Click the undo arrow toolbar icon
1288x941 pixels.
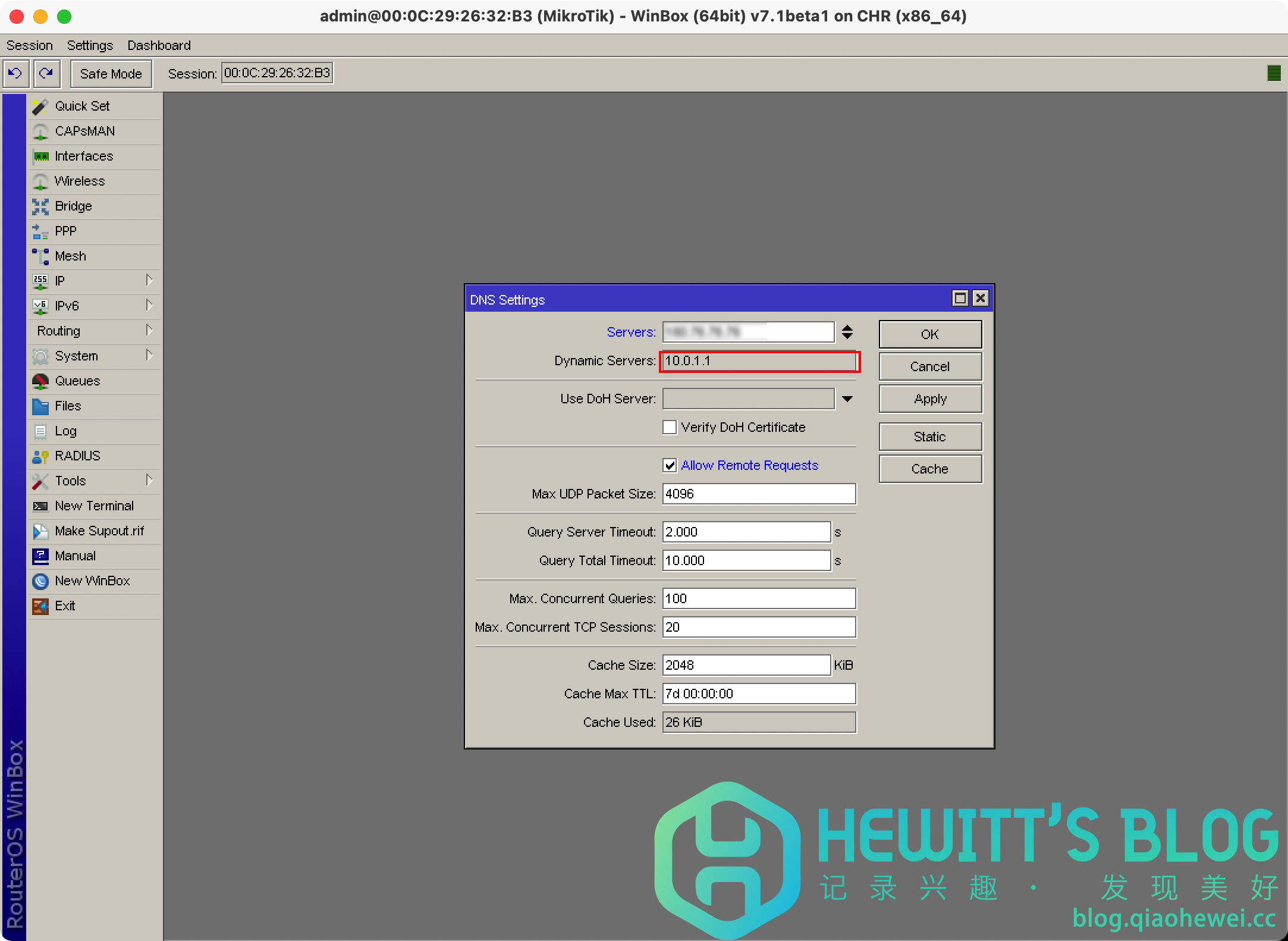15,73
